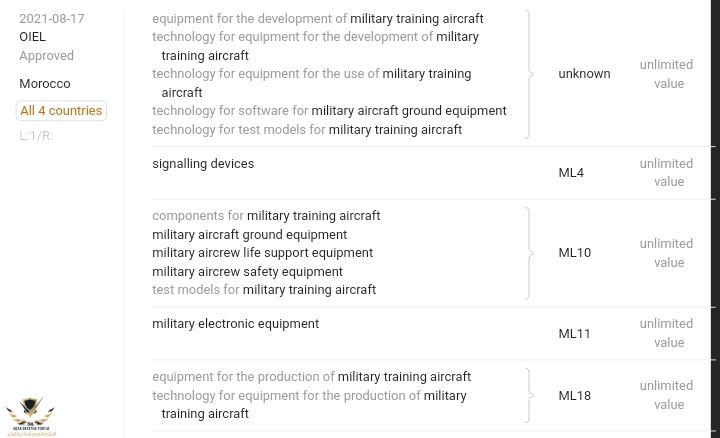Open the military electronic equipment entry
Viewport: 720px width, 438px height.
click(235, 323)
